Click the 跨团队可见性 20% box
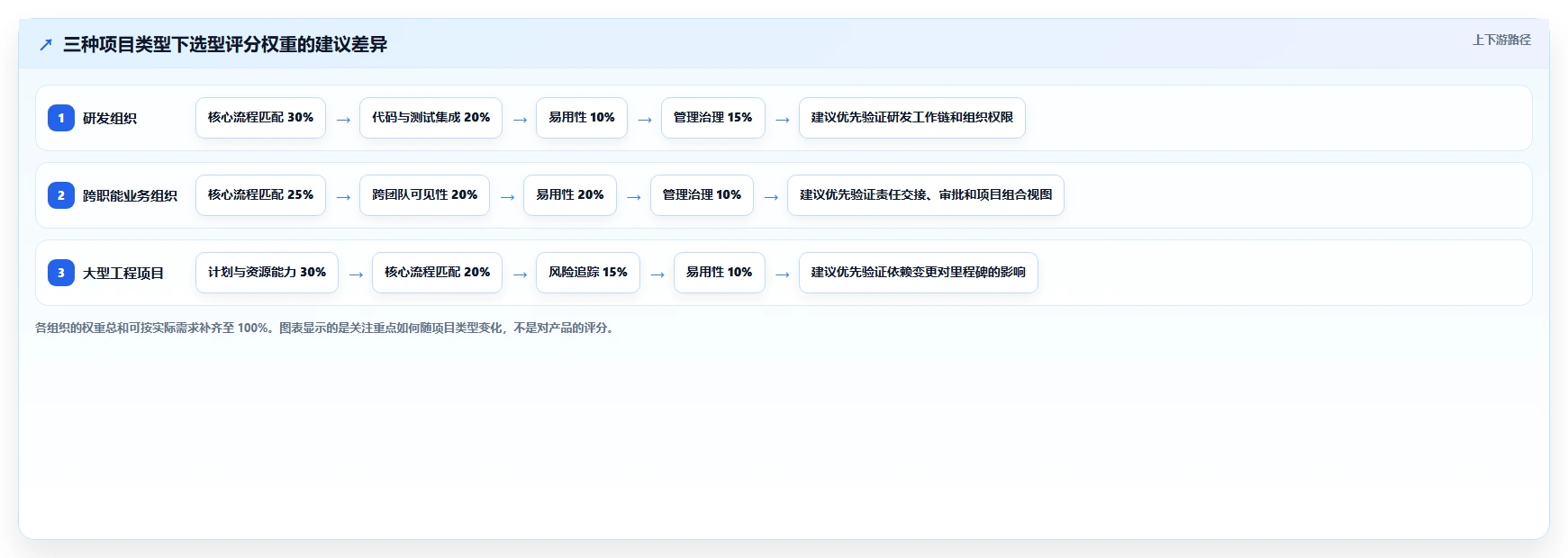The height and width of the screenshot is (558, 1568). [424, 195]
